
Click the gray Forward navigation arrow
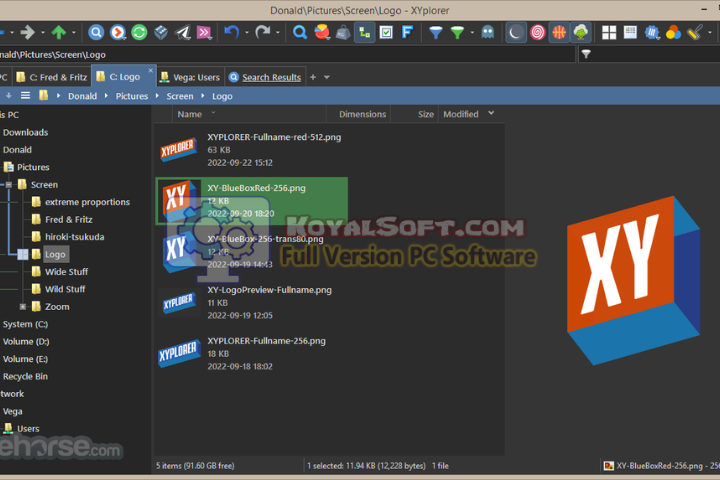coord(28,32)
